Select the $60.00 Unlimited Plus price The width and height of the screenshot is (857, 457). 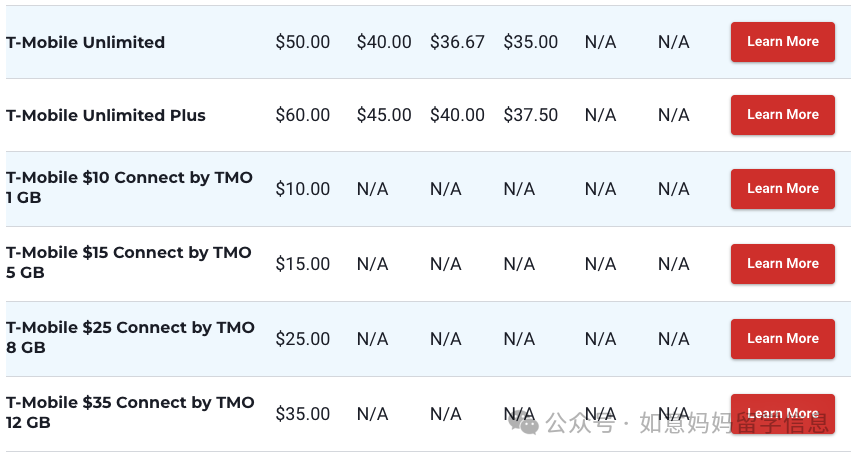click(303, 115)
